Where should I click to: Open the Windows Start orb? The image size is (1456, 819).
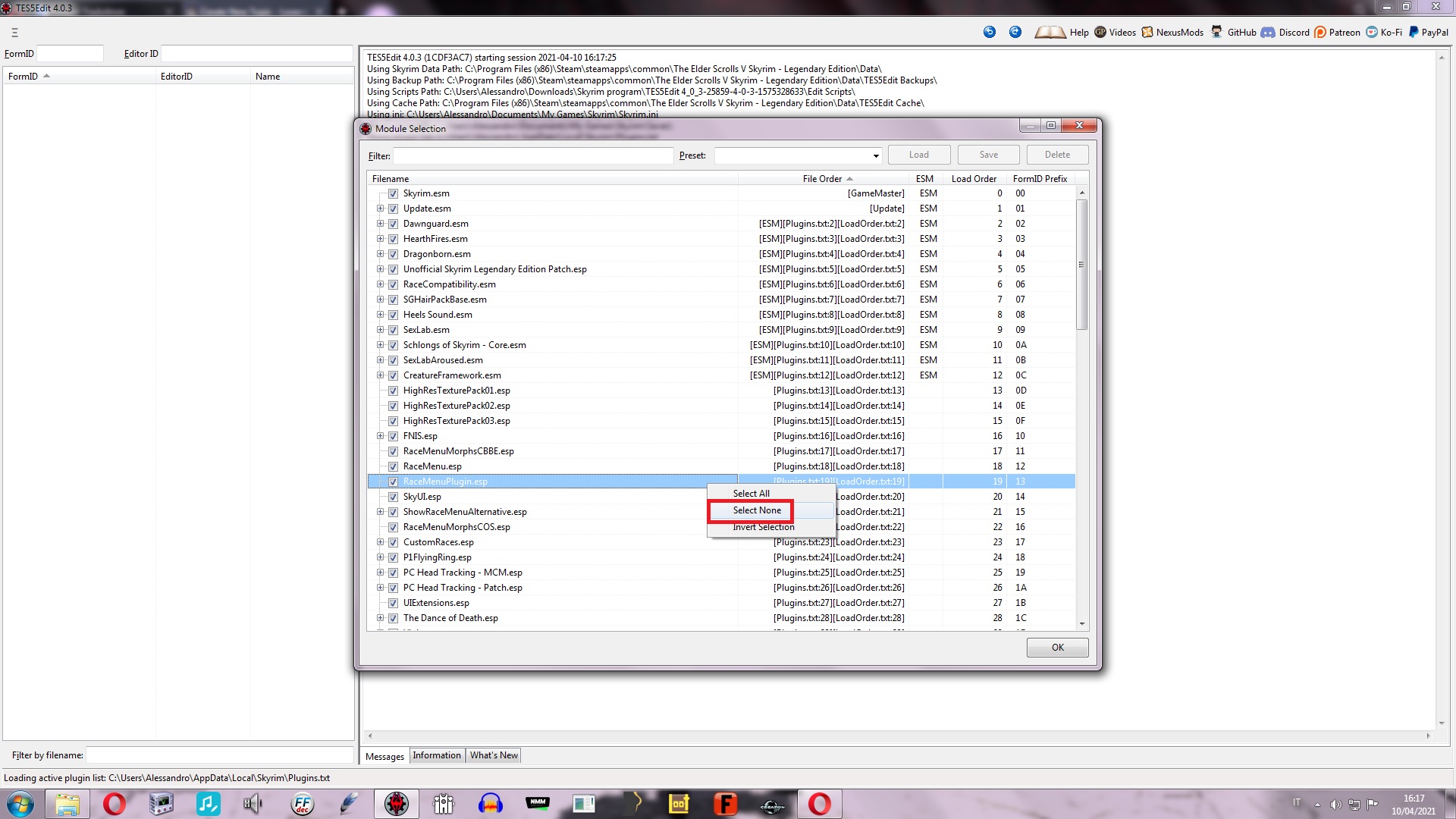tap(20, 804)
